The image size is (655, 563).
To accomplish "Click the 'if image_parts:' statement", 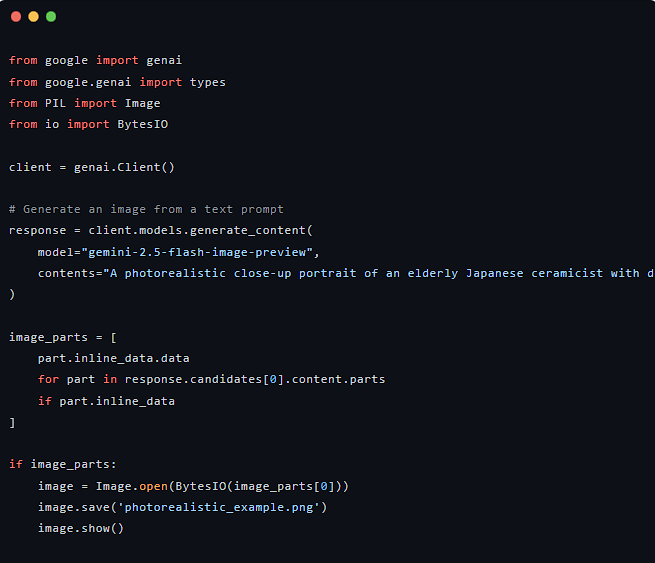I will [x=63, y=464].
